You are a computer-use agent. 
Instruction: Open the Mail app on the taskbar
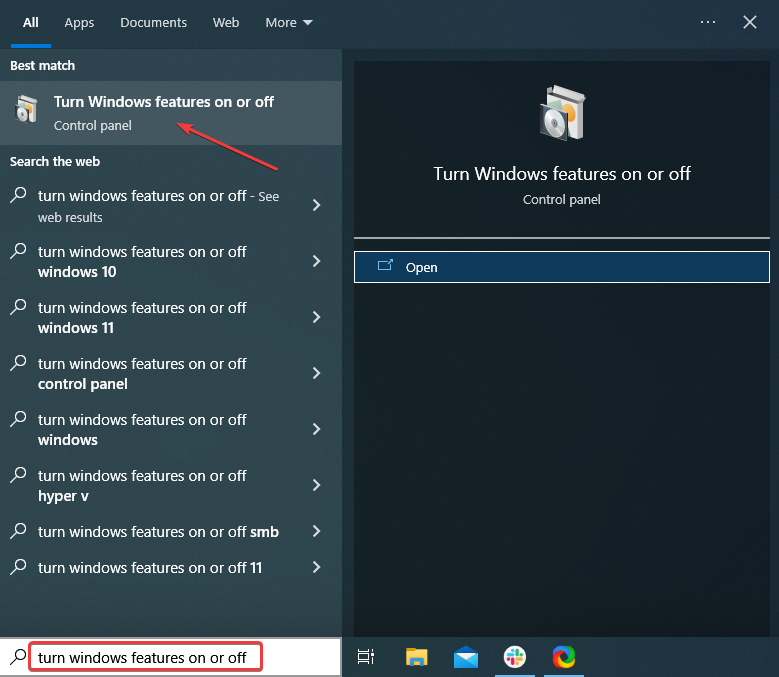466,657
